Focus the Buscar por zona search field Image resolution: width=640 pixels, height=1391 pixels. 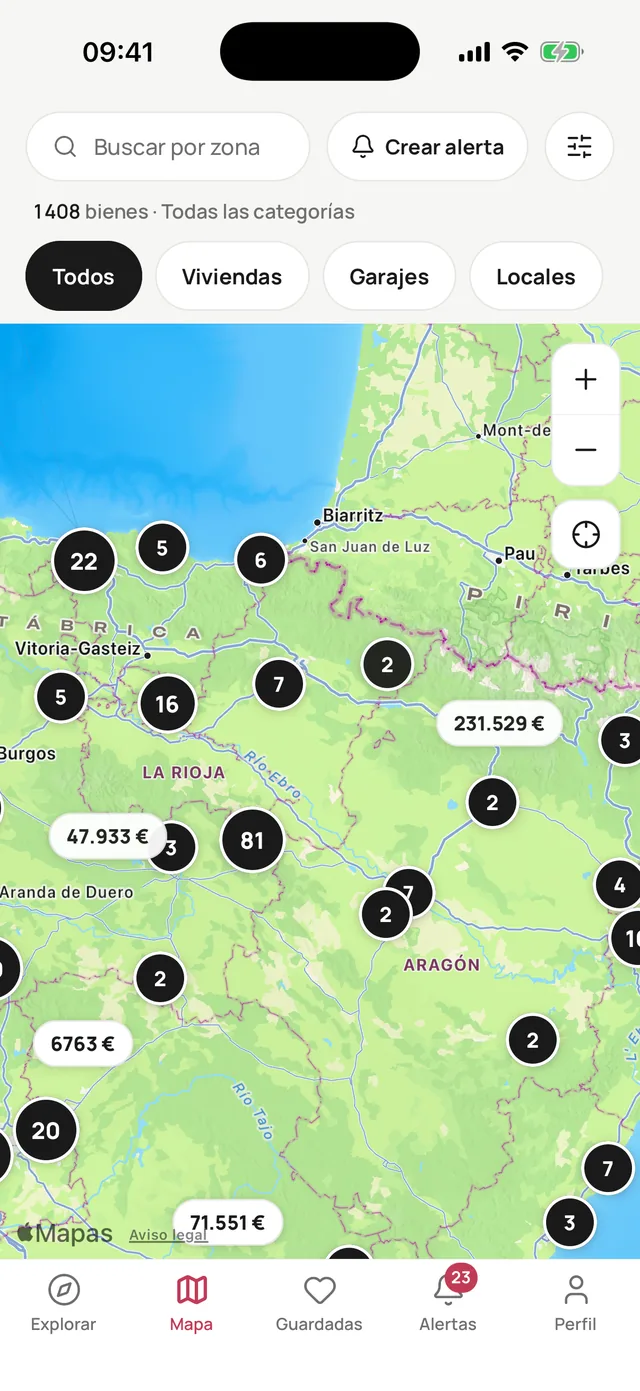[x=168, y=147]
